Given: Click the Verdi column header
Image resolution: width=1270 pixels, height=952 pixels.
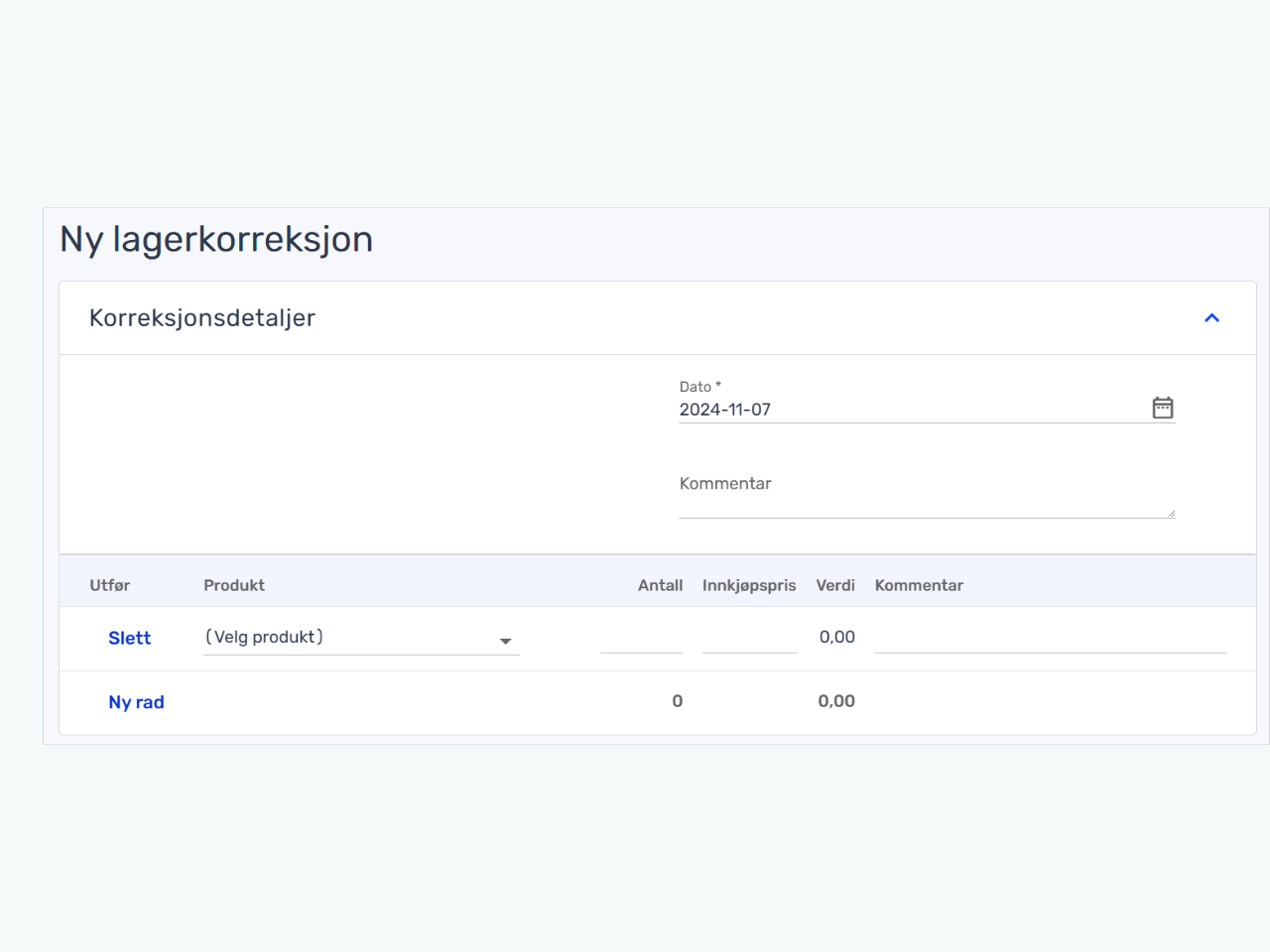Looking at the screenshot, I should point(835,585).
